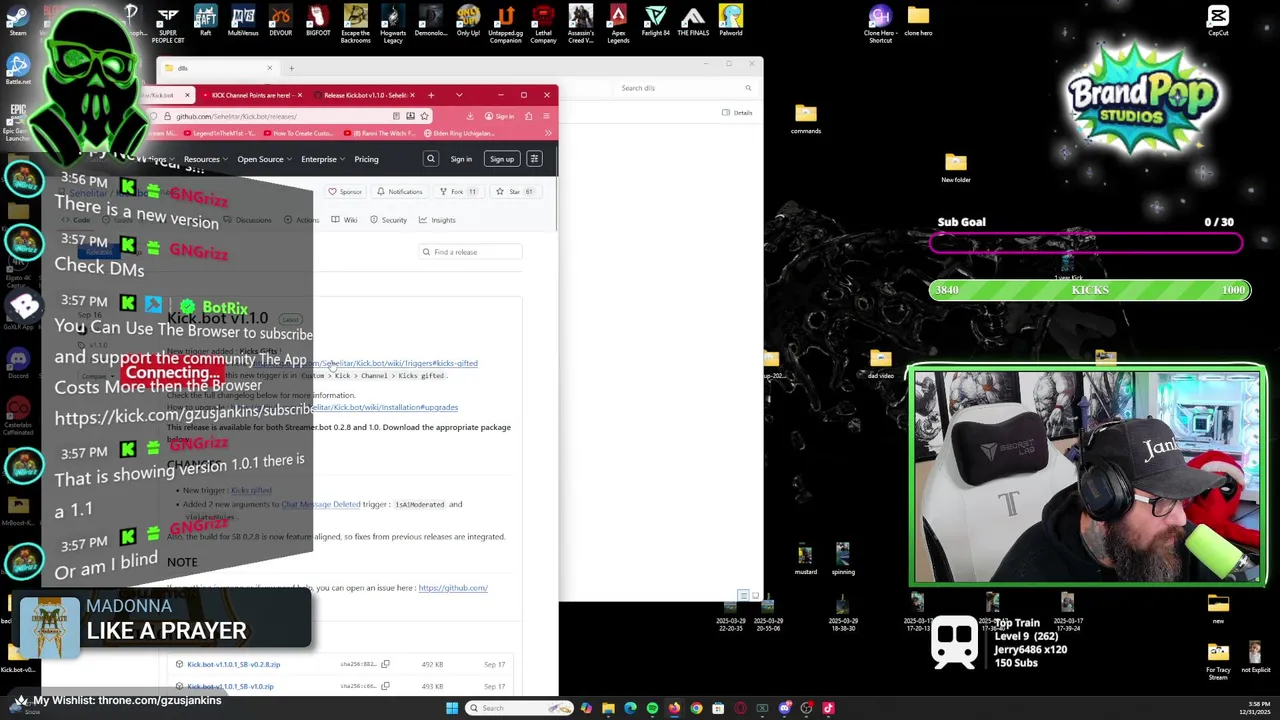1280x720 pixels.
Task: Open the Firefox list all tabs chevron
Action: pyautogui.click(x=459, y=95)
